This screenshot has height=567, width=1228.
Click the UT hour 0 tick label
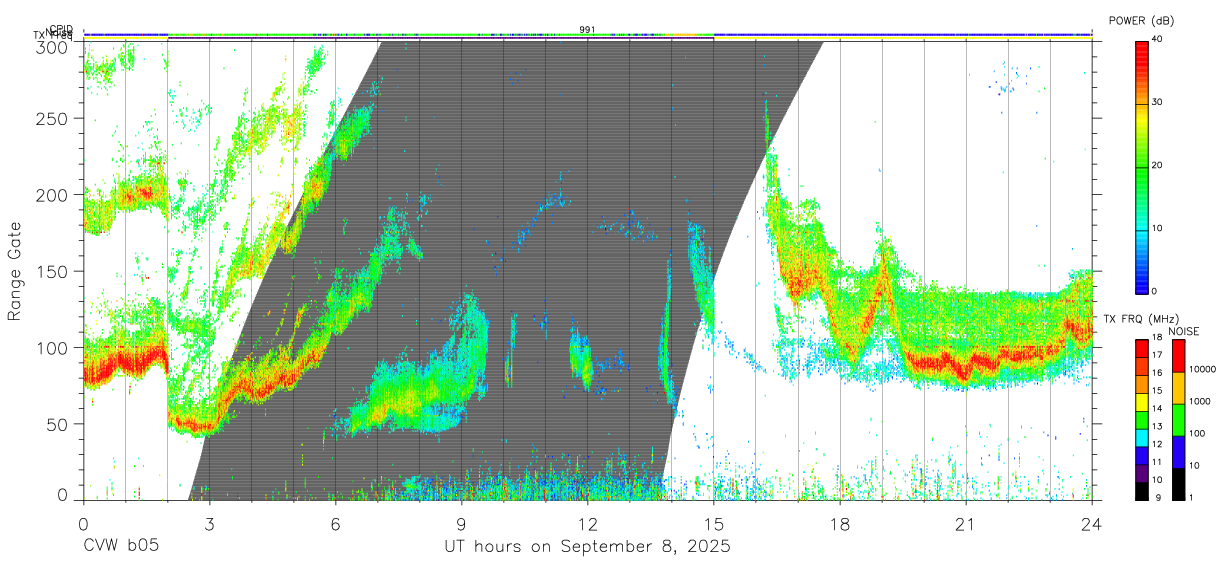[83, 523]
